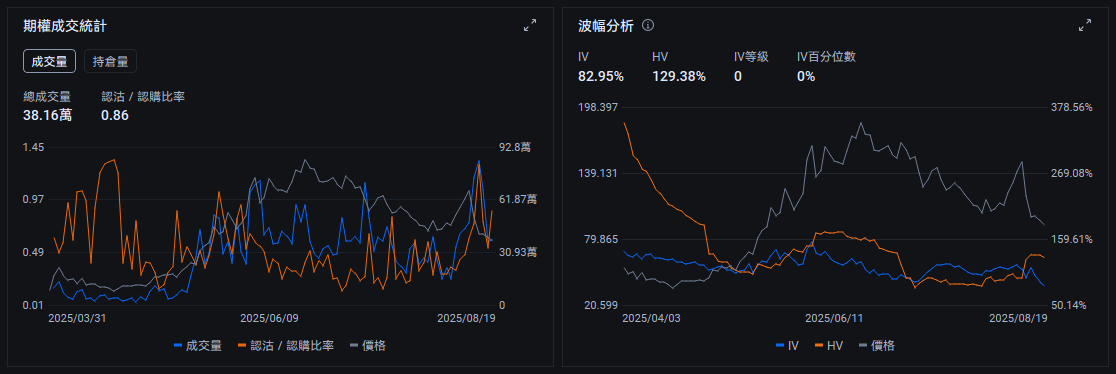Image resolution: width=1116 pixels, height=374 pixels.
Task: Open the info icon beside 波幅分析
Action: 648,26
